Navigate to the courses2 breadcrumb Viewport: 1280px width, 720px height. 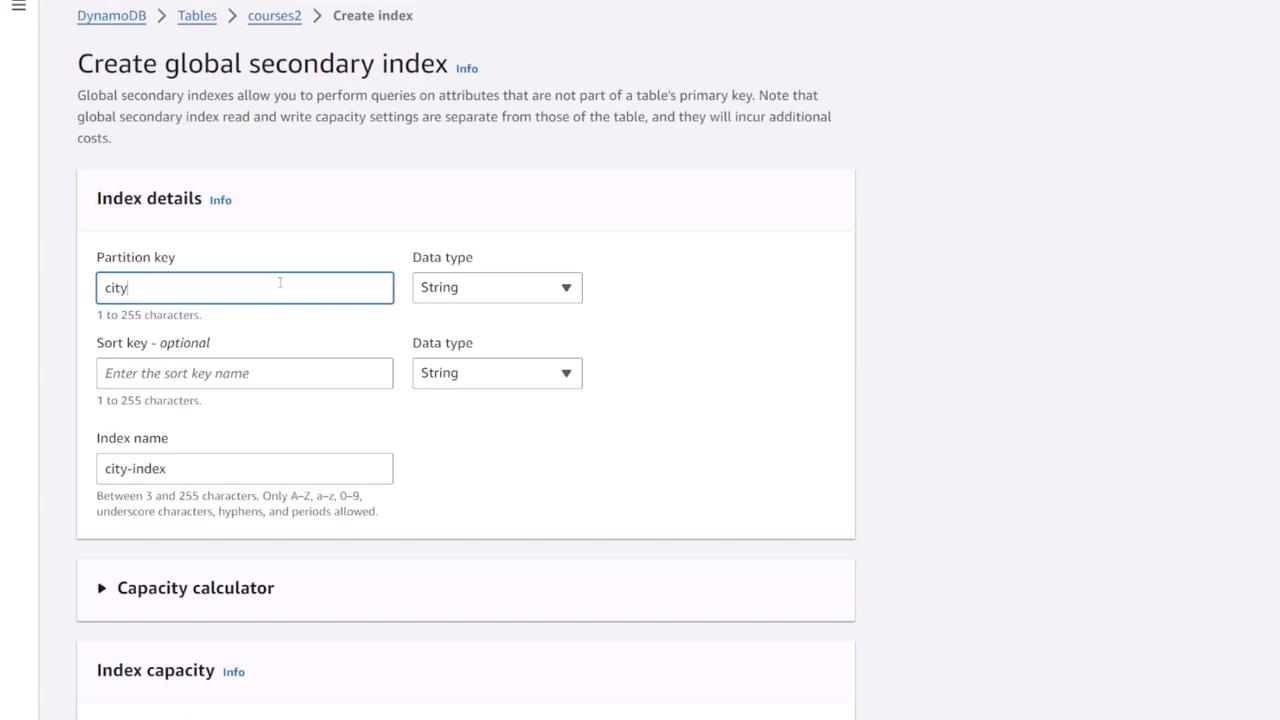click(274, 16)
